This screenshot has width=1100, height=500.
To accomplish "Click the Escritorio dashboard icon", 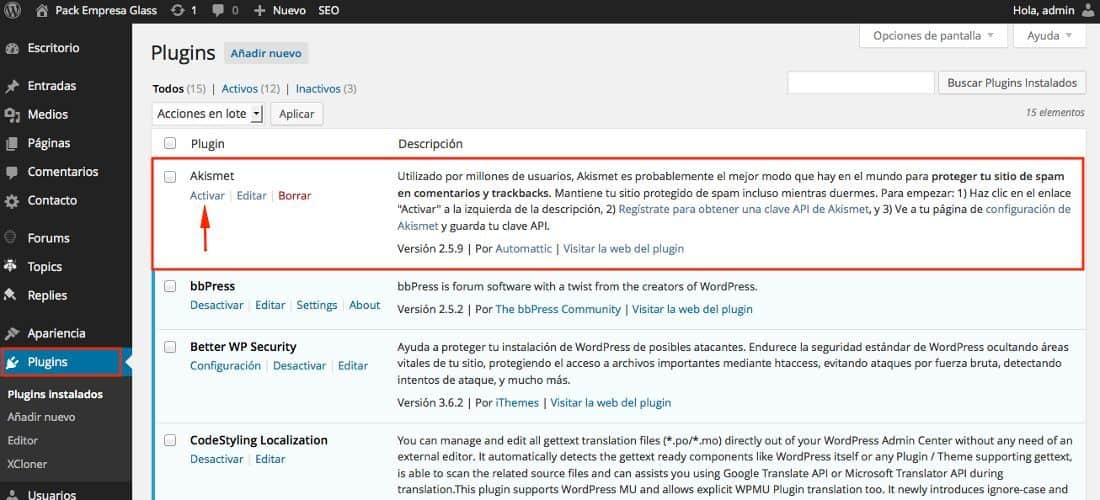I will tap(11, 48).
